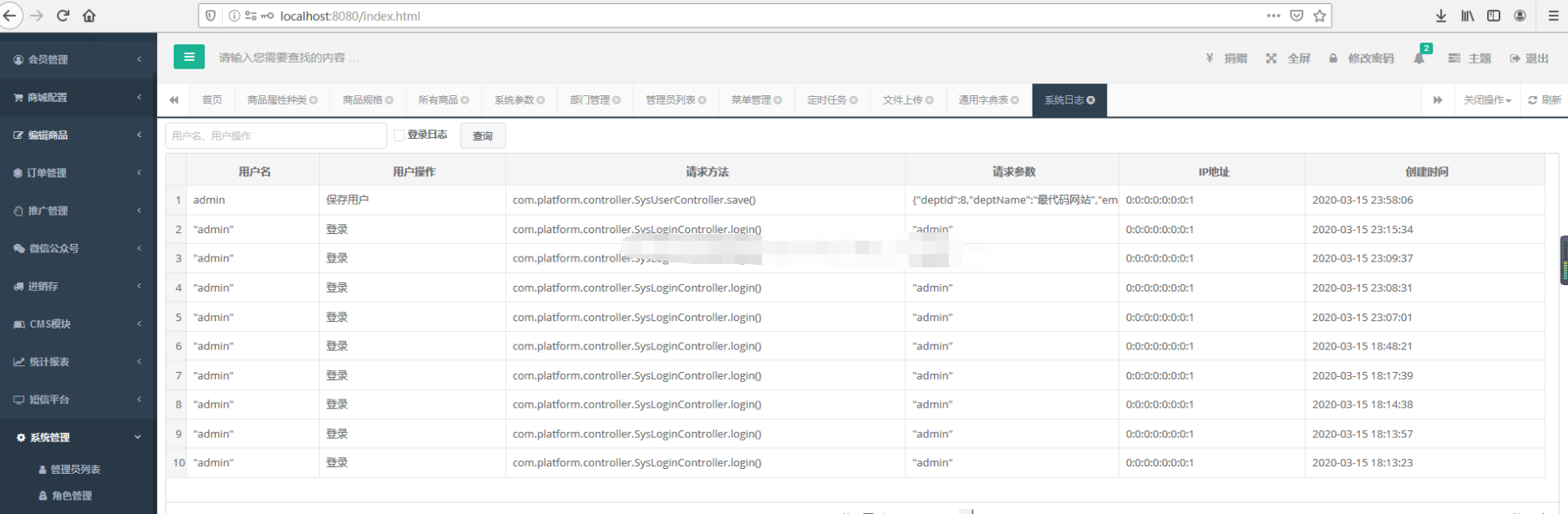Viewport: 1568px width, 514px height.
Task: Expand 商城配置 sidebar menu
Action: [79, 97]
